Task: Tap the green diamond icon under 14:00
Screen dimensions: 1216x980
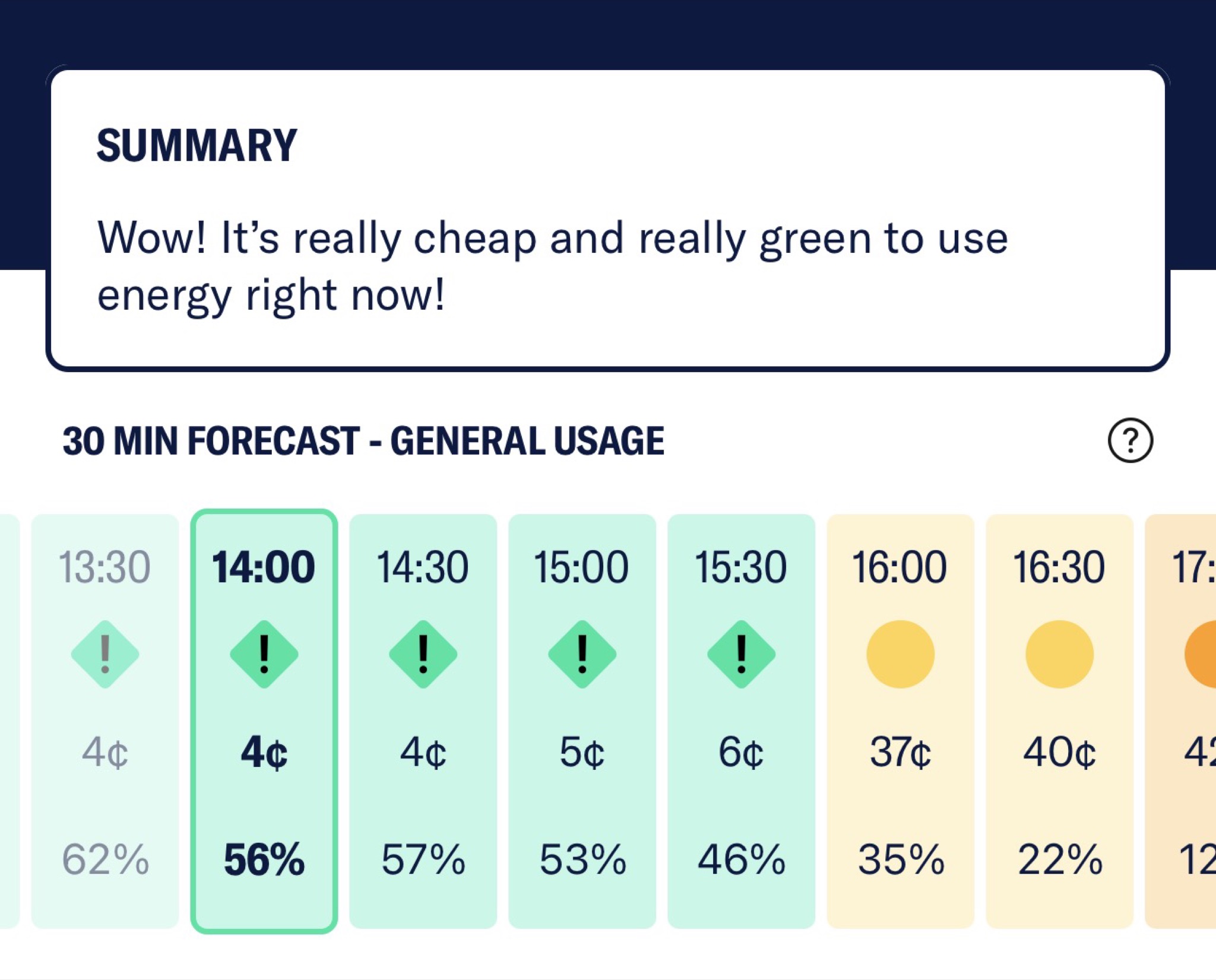Action: (264, 654)
